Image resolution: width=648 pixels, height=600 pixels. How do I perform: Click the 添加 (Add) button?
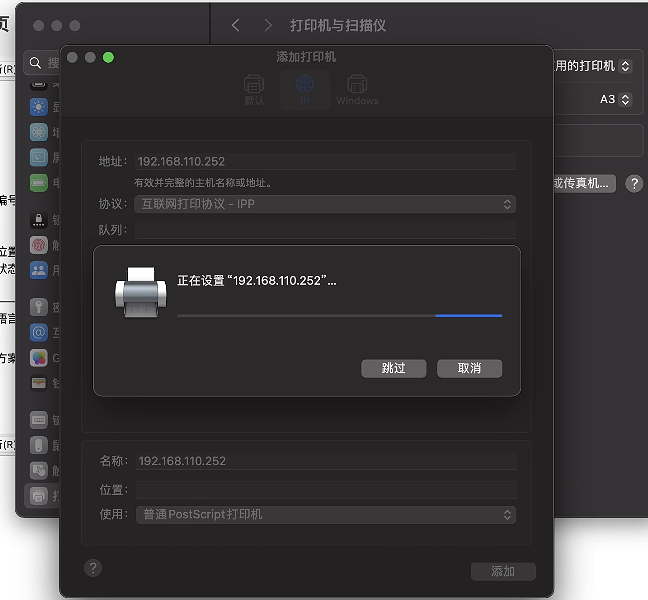(x=503, y=571)
